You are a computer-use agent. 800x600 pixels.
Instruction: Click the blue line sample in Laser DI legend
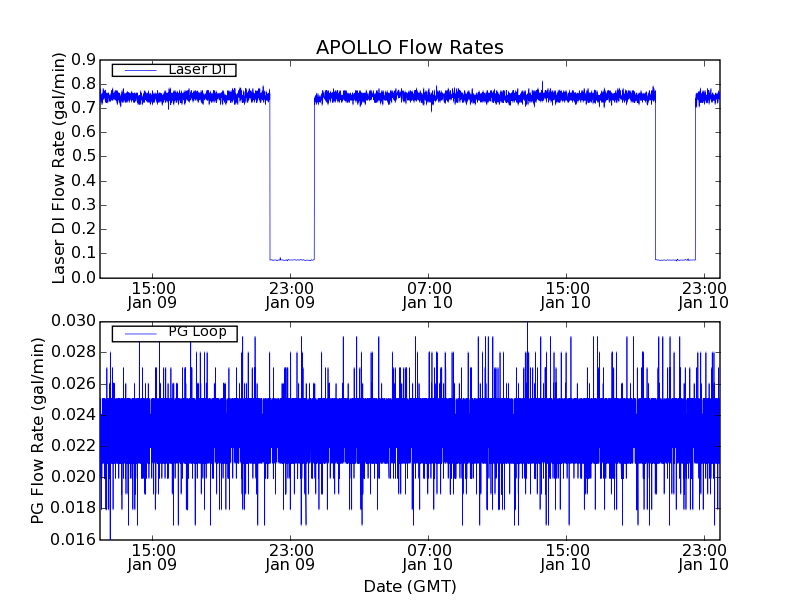(141, 70)
